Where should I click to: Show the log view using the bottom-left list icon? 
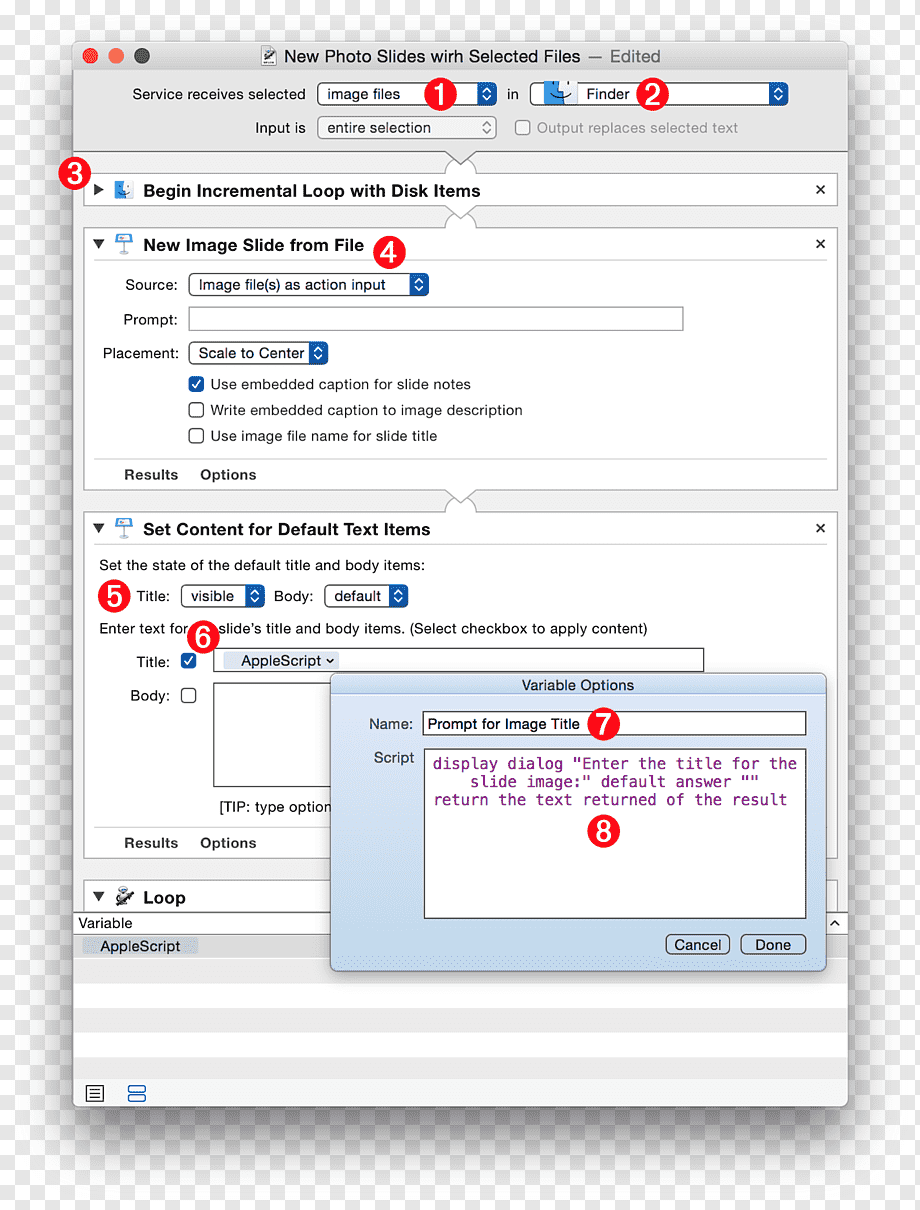pos(95,1093)
